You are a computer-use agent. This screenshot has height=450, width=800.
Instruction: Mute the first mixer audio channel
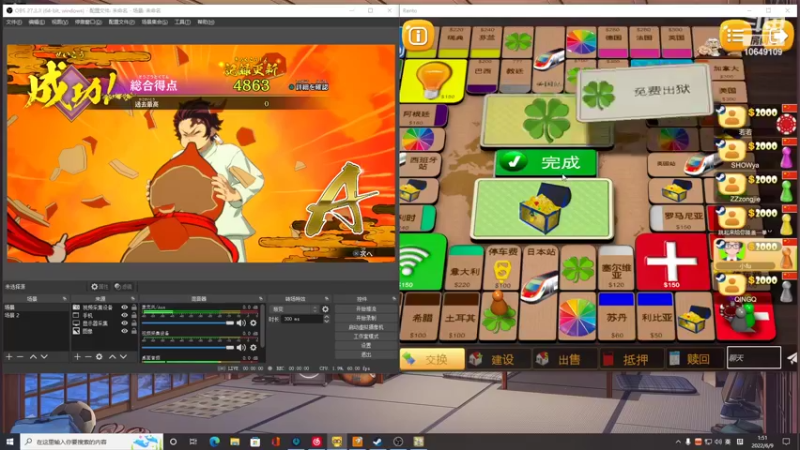tap(241, 323)
